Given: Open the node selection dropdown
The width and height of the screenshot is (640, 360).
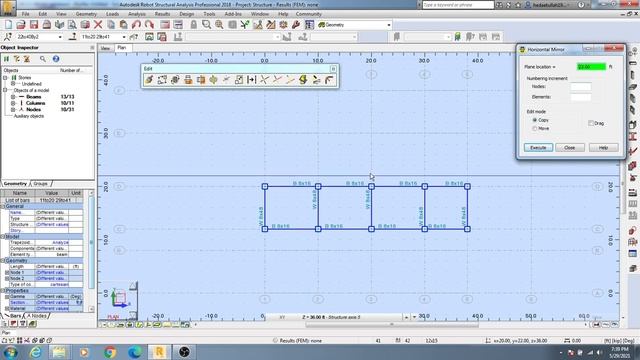Looking at the screenshot, I should [x=60, y=37].
